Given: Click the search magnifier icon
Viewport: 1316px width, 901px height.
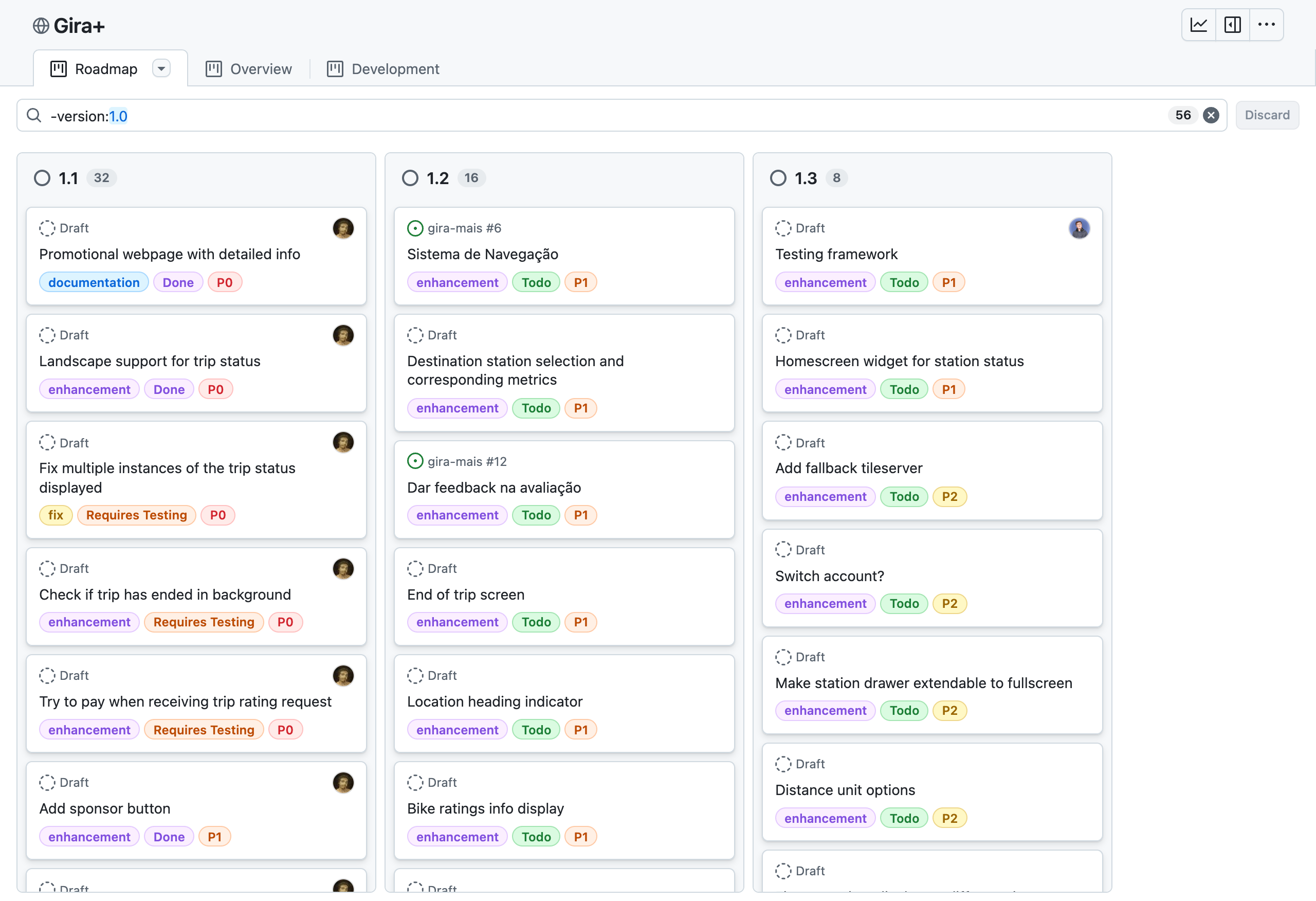Looking at the screenshot, I should [x=34, y=116].
